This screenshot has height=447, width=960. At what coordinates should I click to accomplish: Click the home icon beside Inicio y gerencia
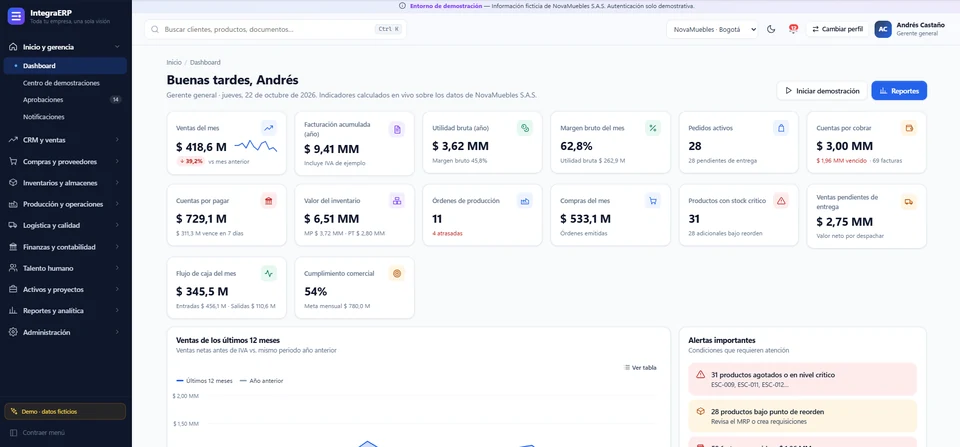(x=13, y=47)
